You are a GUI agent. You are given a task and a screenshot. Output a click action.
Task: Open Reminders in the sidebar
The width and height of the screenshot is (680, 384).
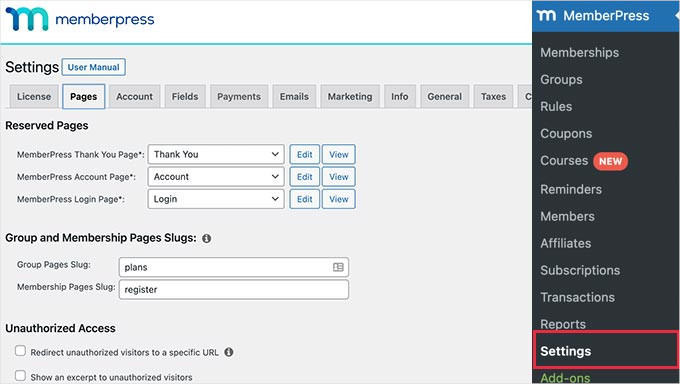tap(571, 189)
